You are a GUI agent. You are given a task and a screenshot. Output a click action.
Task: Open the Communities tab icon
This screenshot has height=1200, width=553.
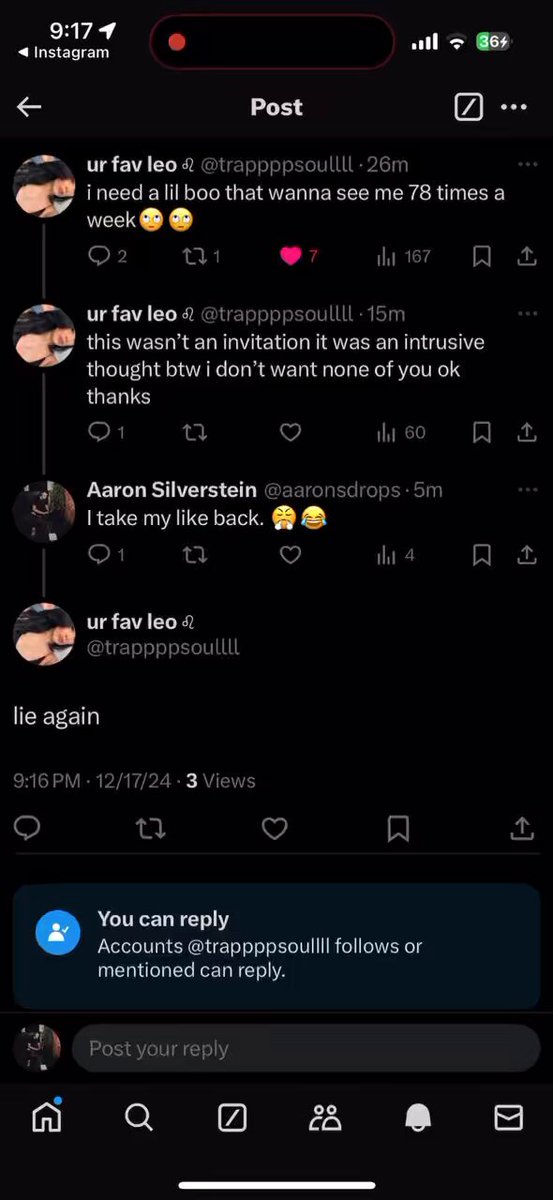[325, 1117]
